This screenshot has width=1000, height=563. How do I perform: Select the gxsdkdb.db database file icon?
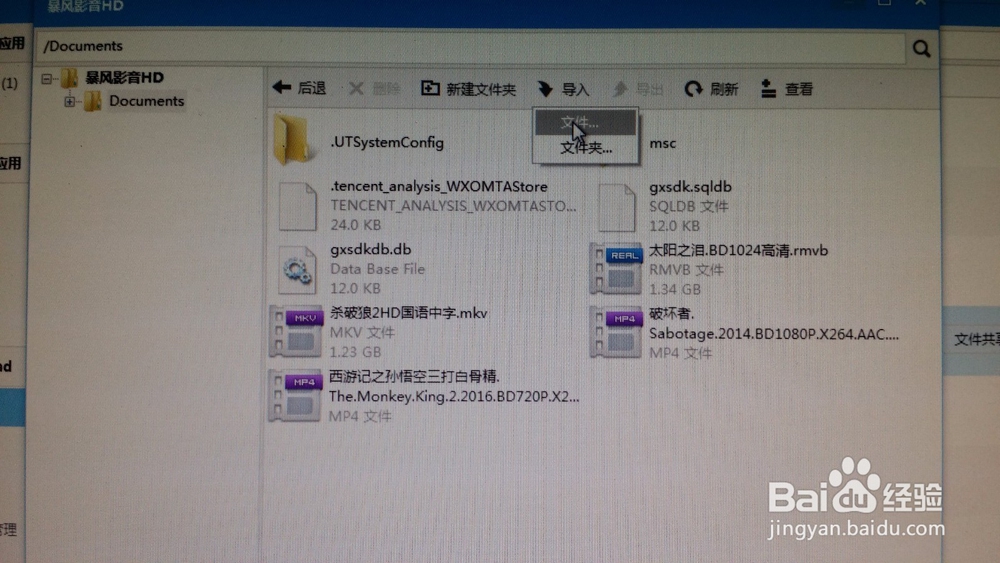(x=297, y=270)
